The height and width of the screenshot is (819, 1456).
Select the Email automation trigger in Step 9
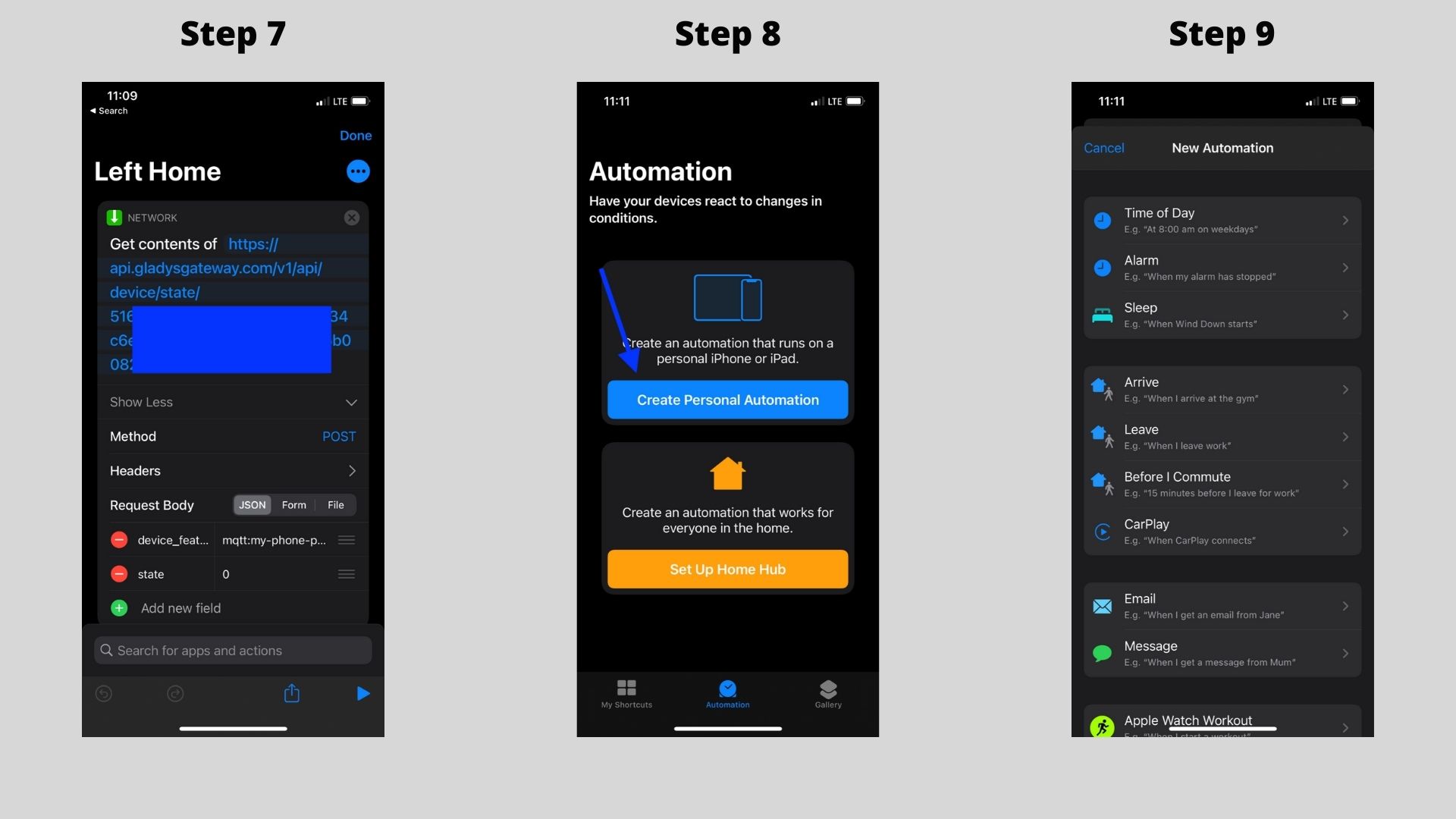click(1222, 605)
